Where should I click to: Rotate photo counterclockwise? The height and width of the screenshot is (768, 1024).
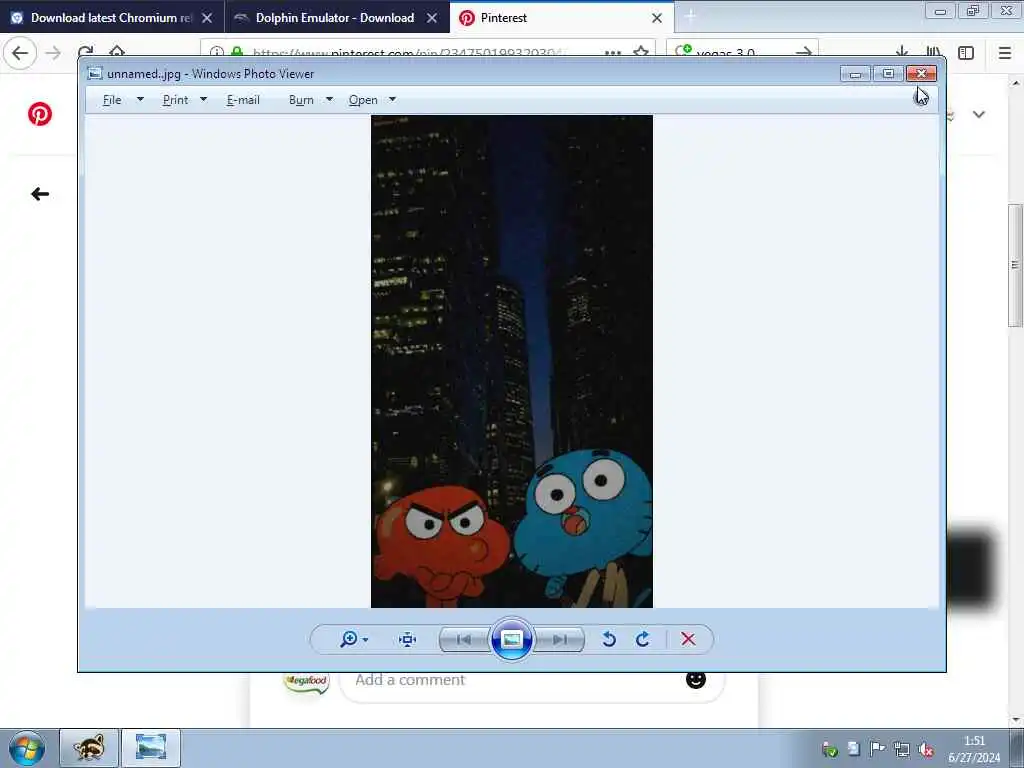pos(609,639)
